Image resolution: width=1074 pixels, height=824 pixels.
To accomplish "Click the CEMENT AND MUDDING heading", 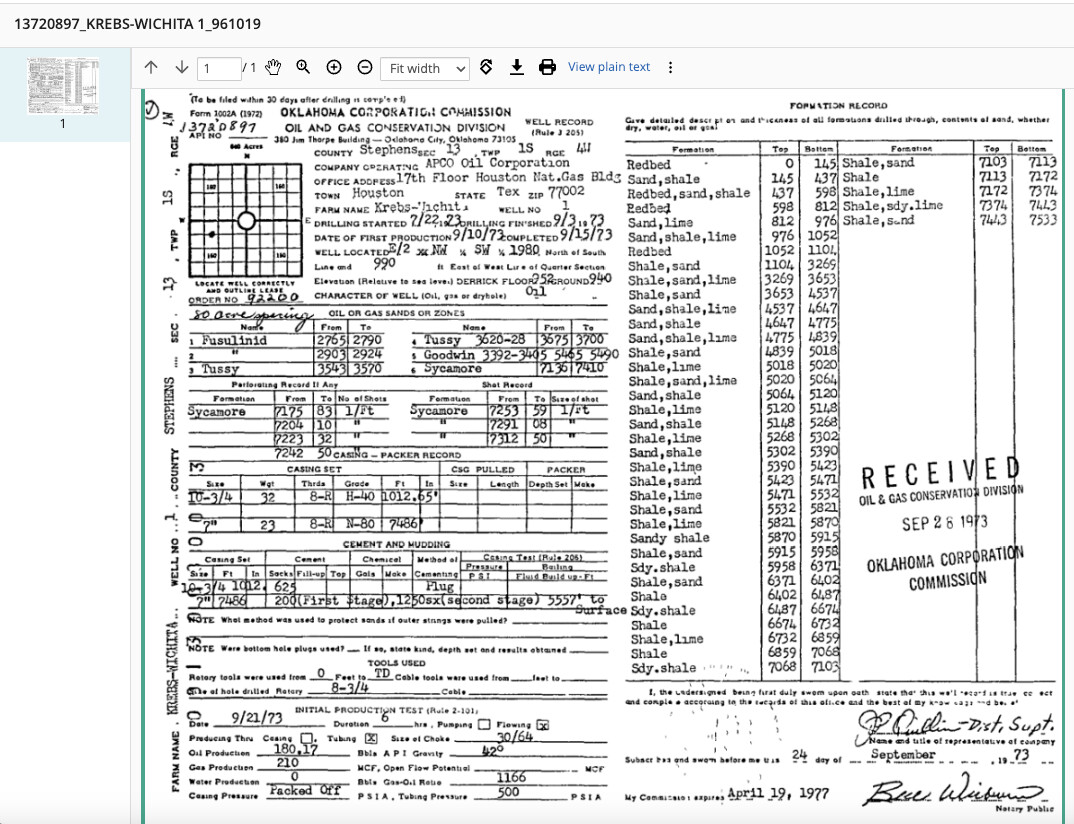I will [x=397, y=545].
